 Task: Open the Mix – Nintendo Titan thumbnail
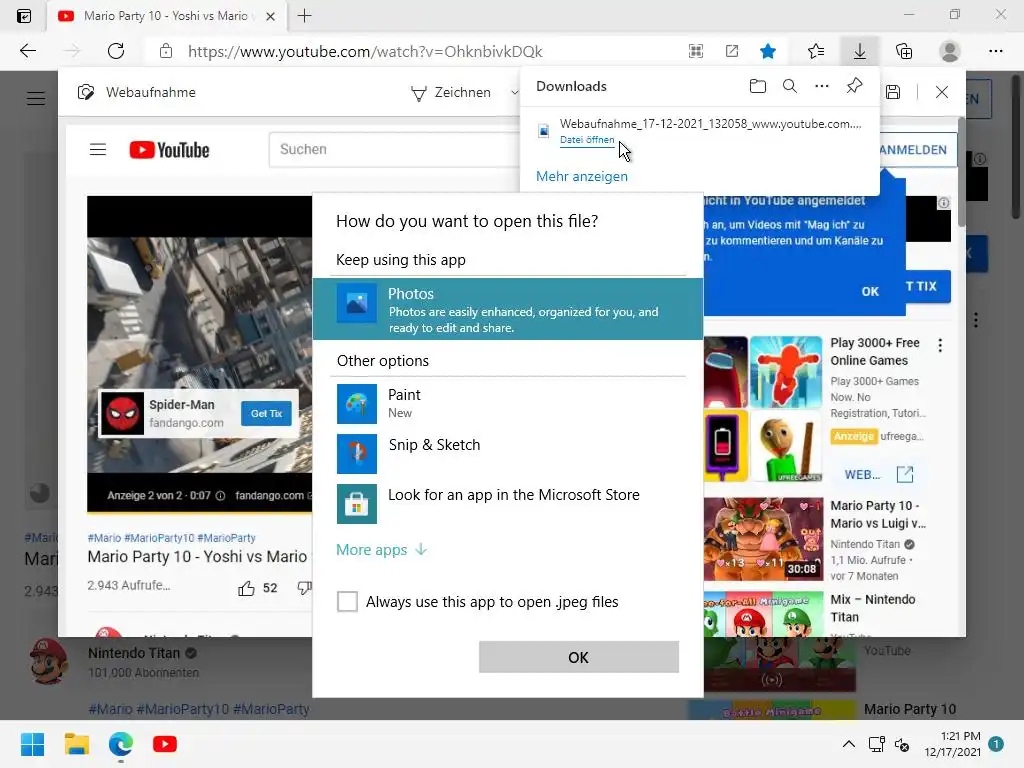click(764, 614)
